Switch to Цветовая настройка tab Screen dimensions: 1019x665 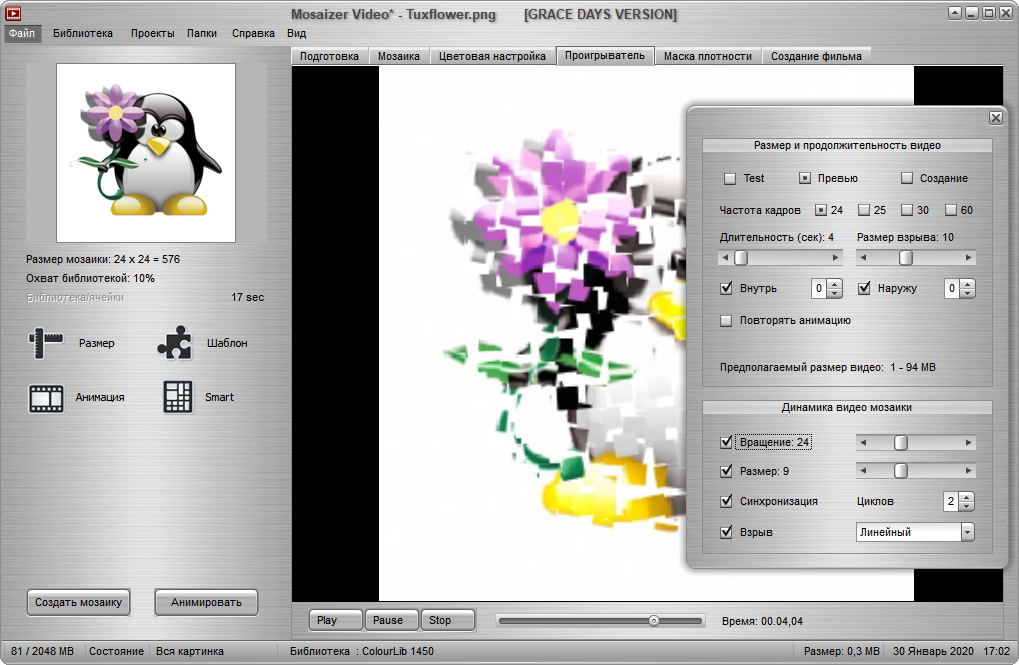(492, 57)
